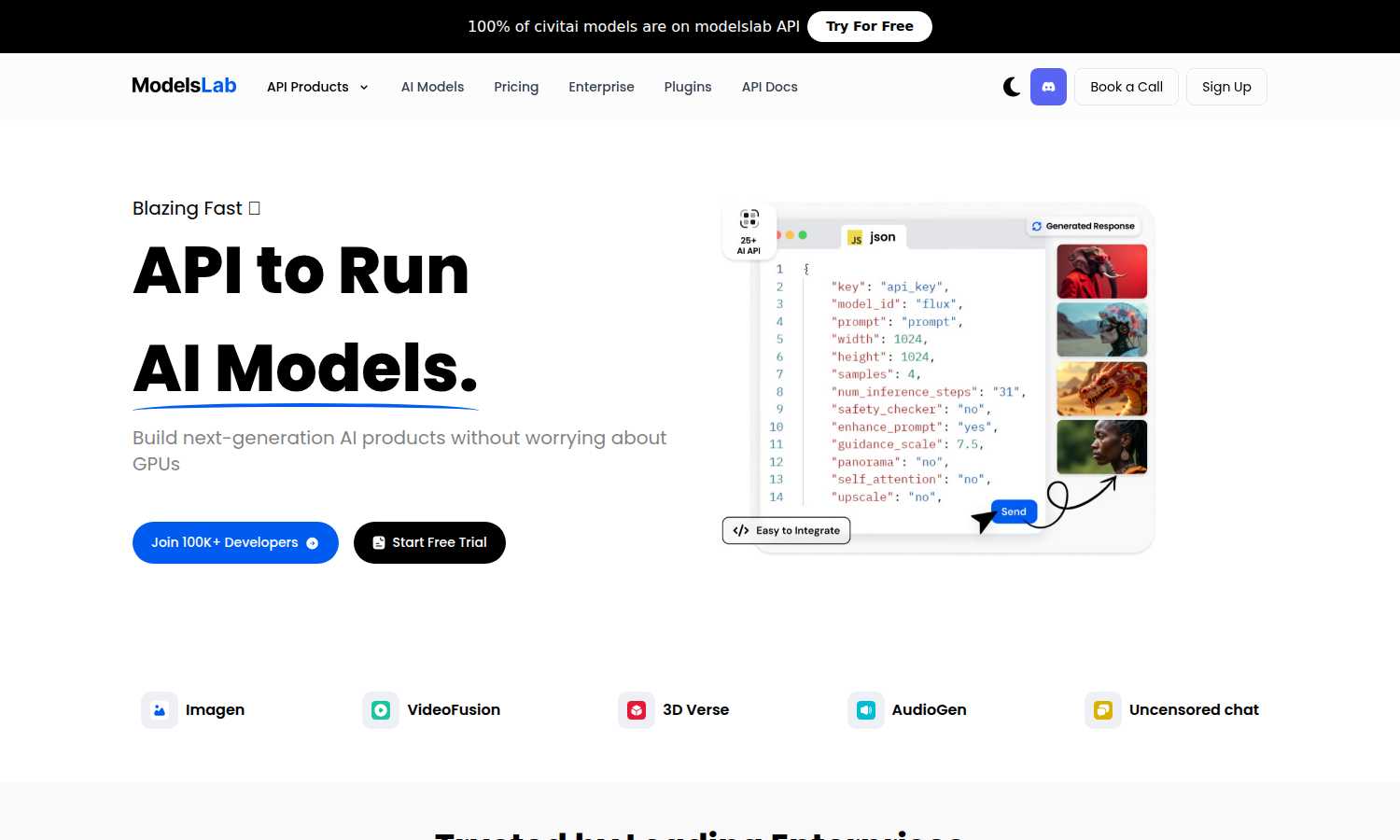The width and height of the screenshot is (1400, 840).
Task: Select the cyborg woman generated thumbnail
Action: tap(1101, 329)
